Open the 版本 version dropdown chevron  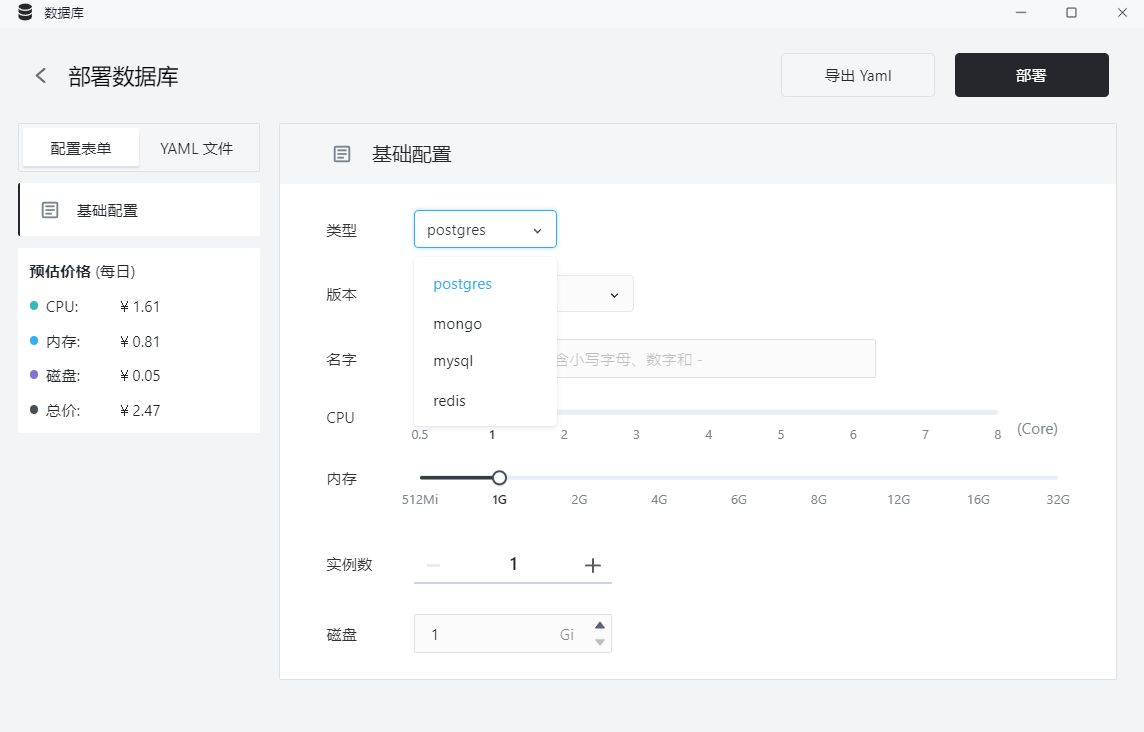614,295
